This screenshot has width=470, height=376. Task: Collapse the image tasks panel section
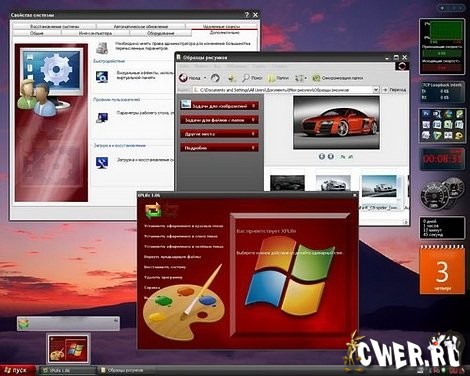253,106
